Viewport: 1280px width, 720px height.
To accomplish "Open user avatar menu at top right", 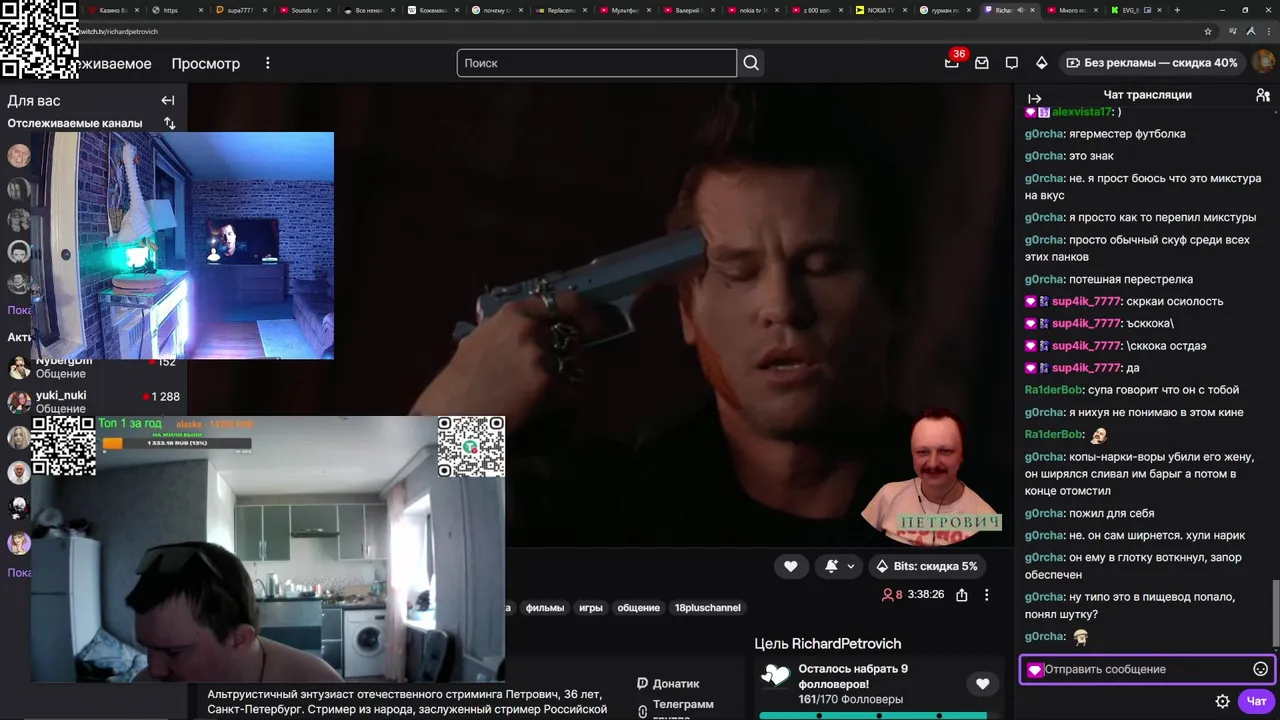I will (1263, 62).
